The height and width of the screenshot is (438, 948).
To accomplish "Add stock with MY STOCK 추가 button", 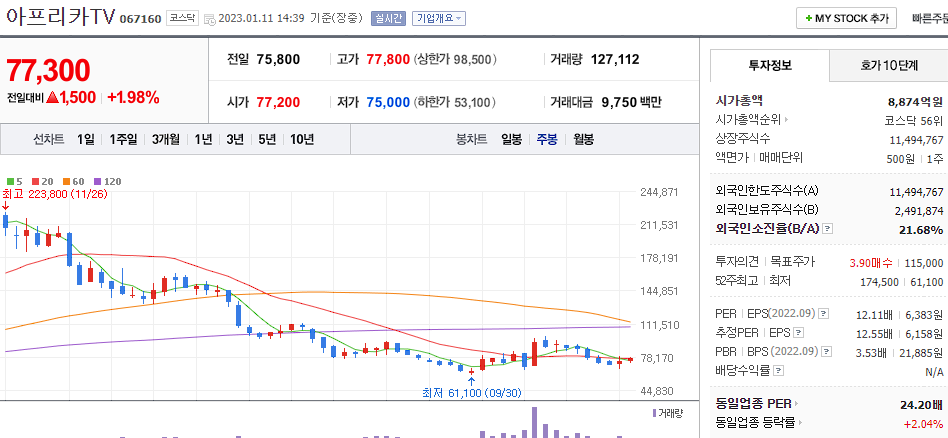I will pos(846,18).
